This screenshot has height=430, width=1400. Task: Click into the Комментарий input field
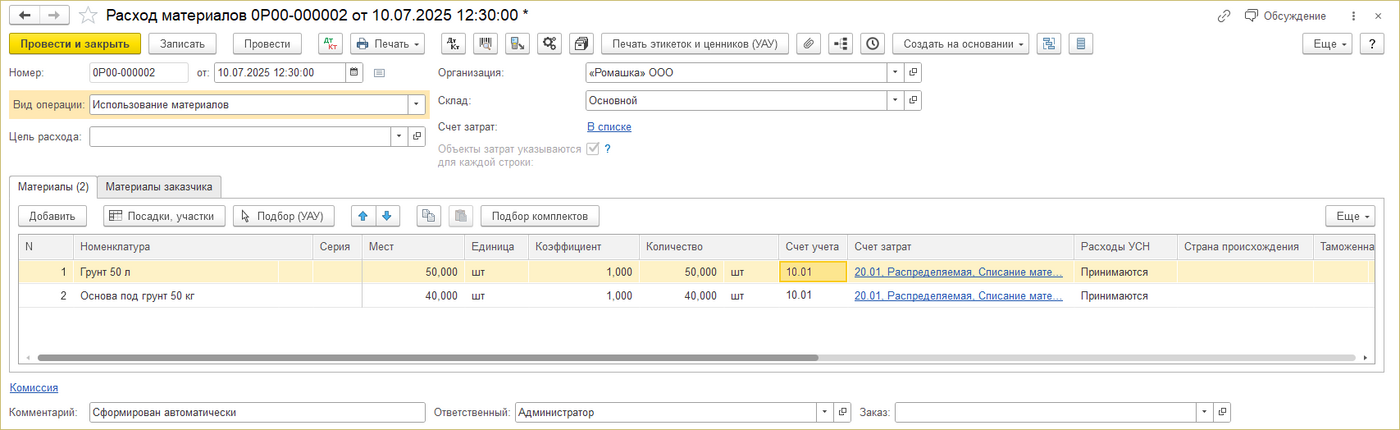(256, 413)
